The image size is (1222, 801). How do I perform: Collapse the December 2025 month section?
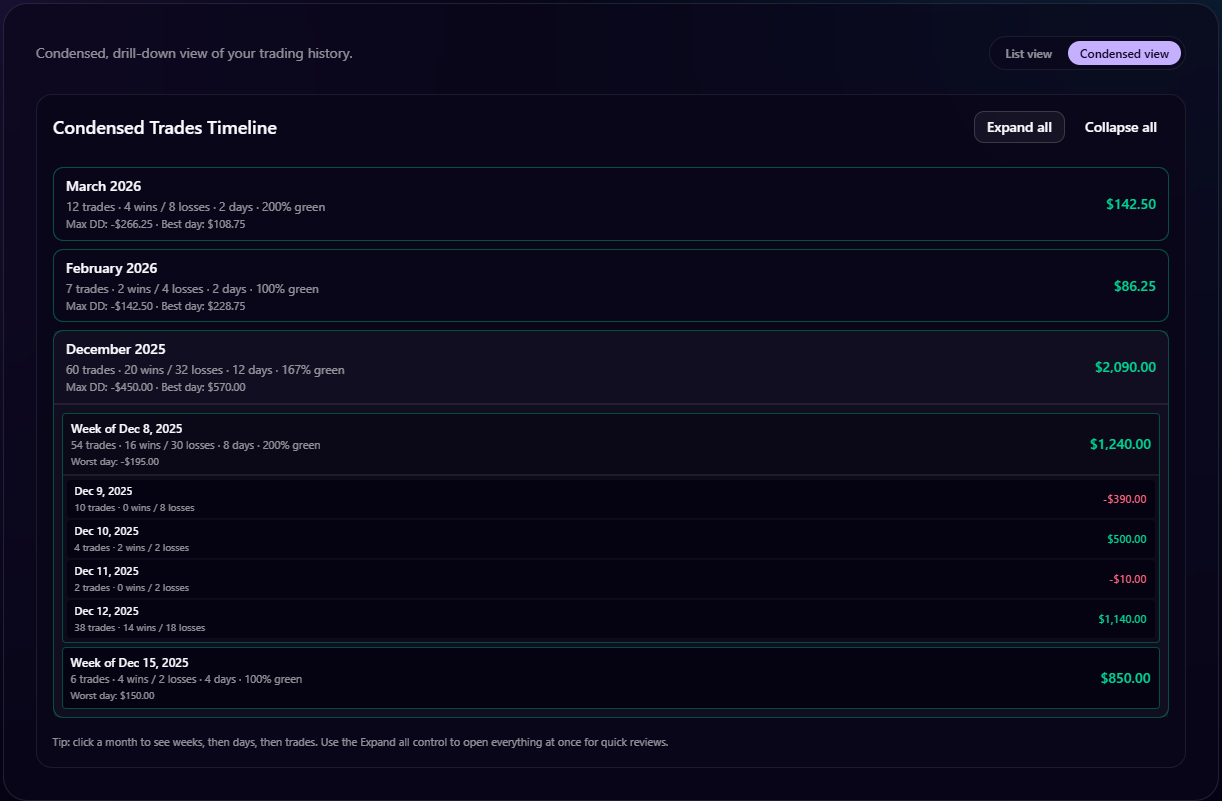click(x=400, y=367)
